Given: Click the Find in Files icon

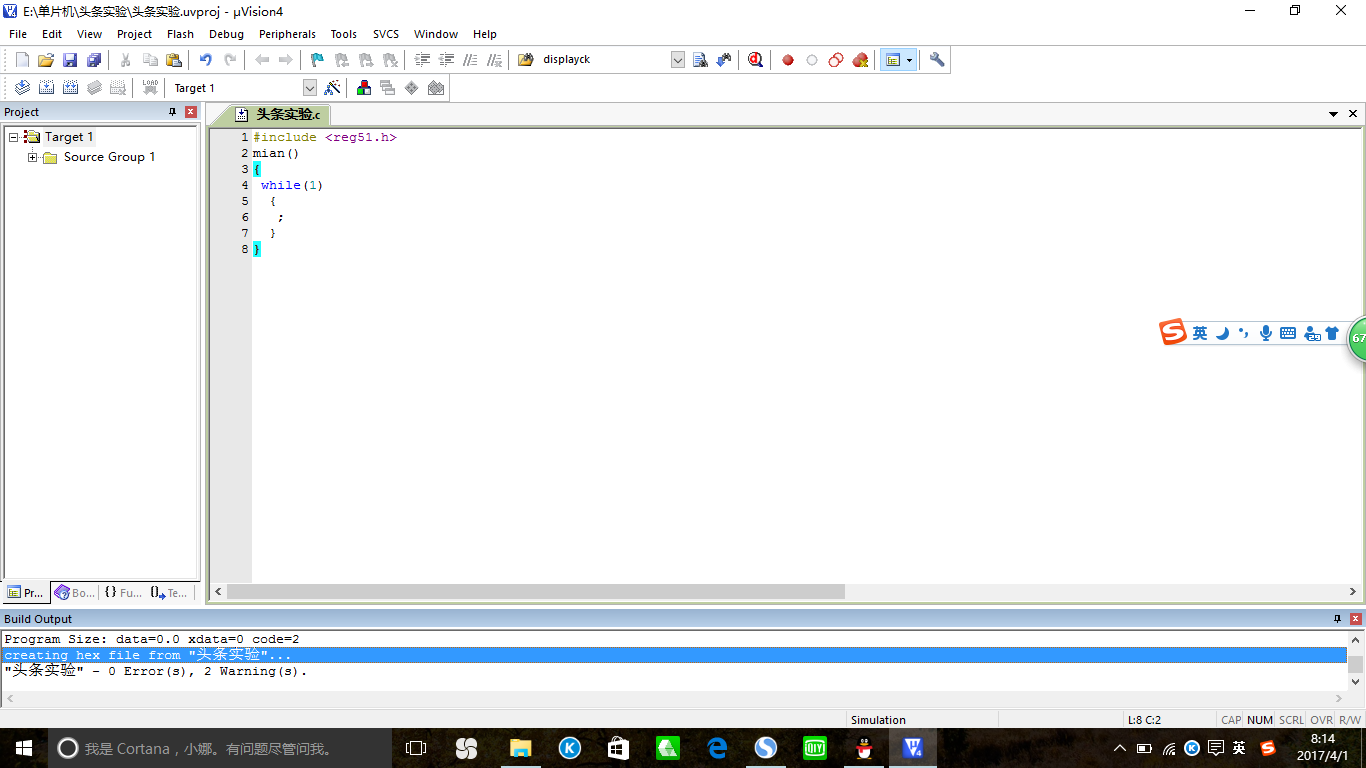Looking at the screenshot, I should click(x=526, y=60).
